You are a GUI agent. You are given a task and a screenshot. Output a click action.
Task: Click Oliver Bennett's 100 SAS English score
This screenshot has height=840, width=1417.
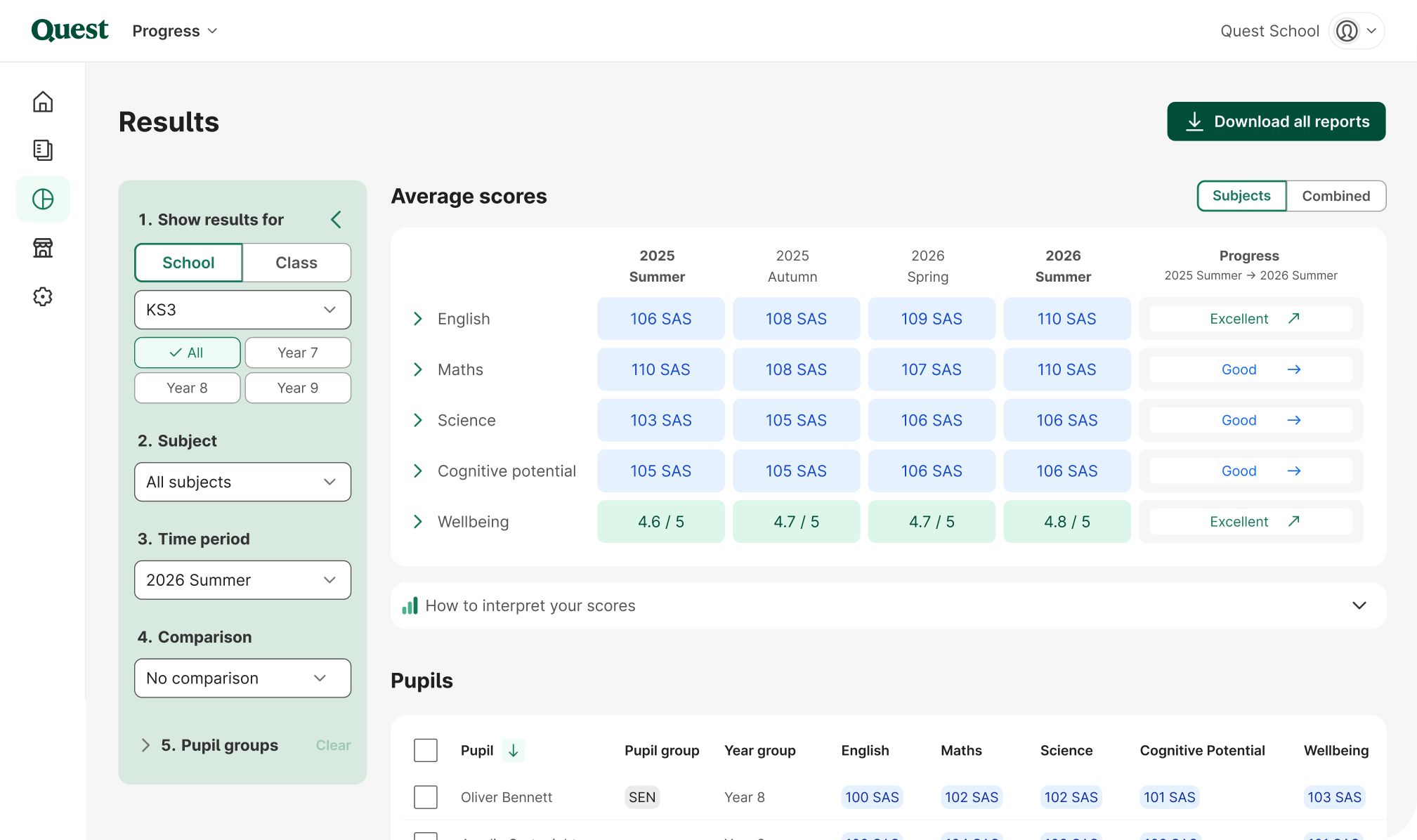point(872,797)
